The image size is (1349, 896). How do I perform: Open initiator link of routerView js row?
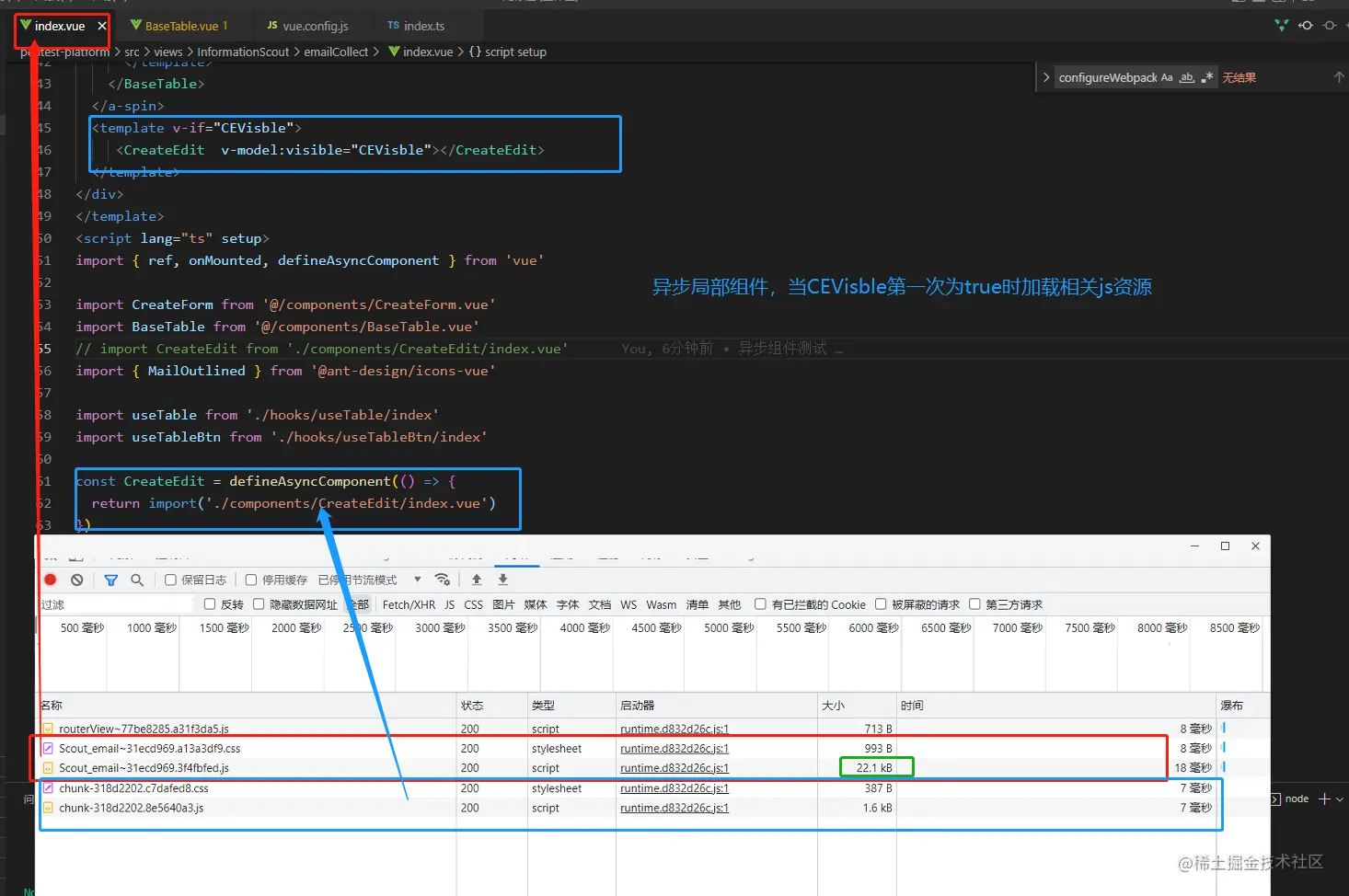point(674,729)
